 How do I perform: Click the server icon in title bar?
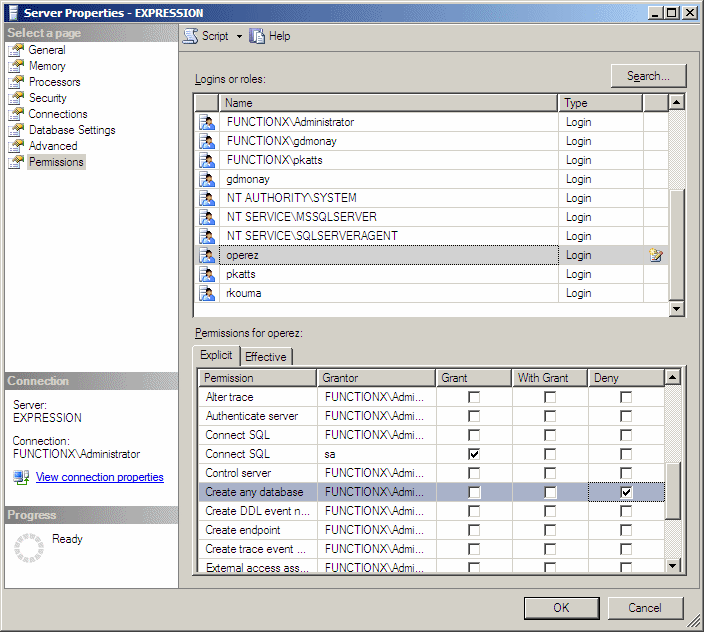(13, 13)
